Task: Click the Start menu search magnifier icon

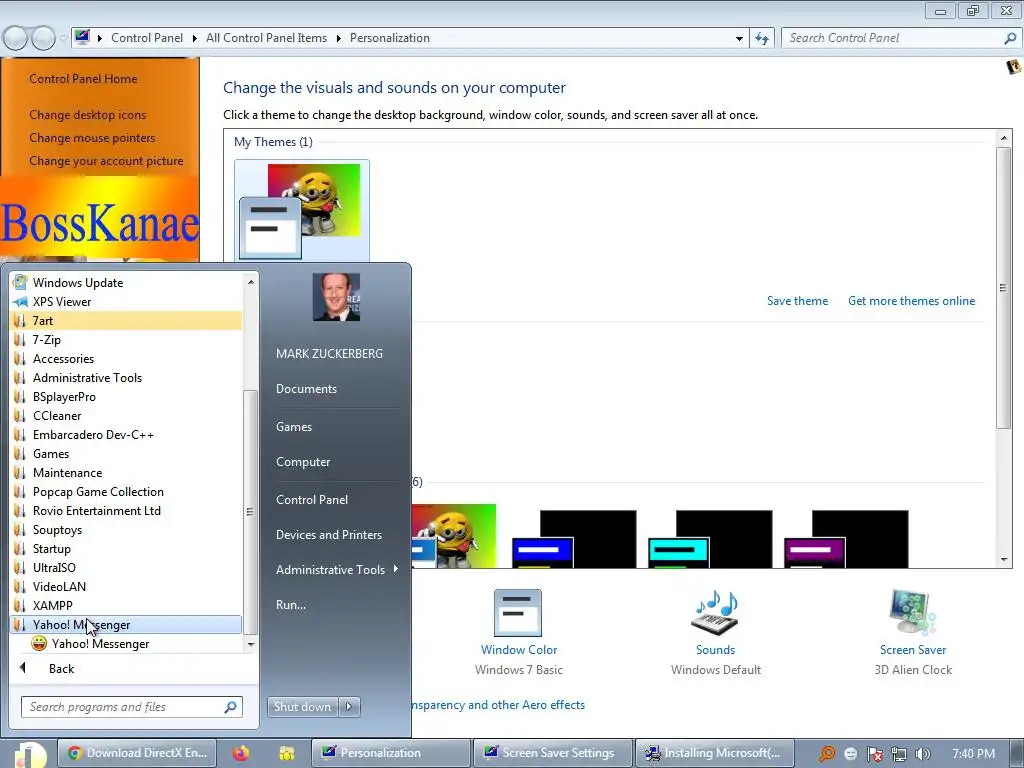Action: coord(231,707)
